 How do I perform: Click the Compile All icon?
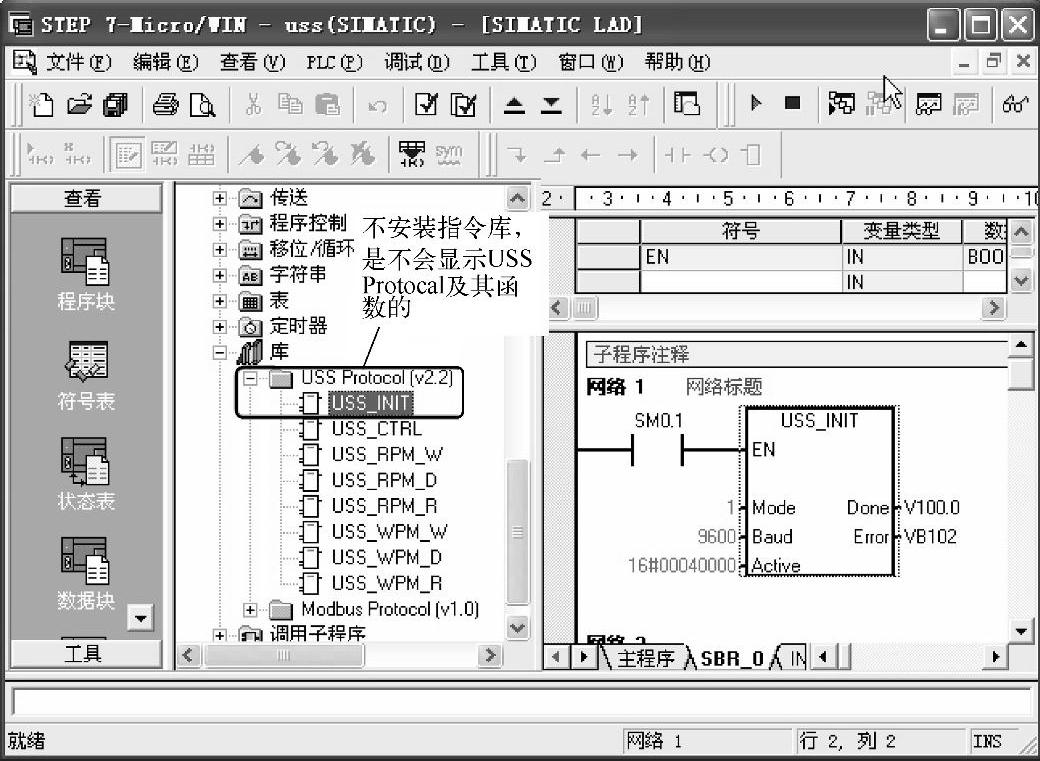(x=463, y=104)
